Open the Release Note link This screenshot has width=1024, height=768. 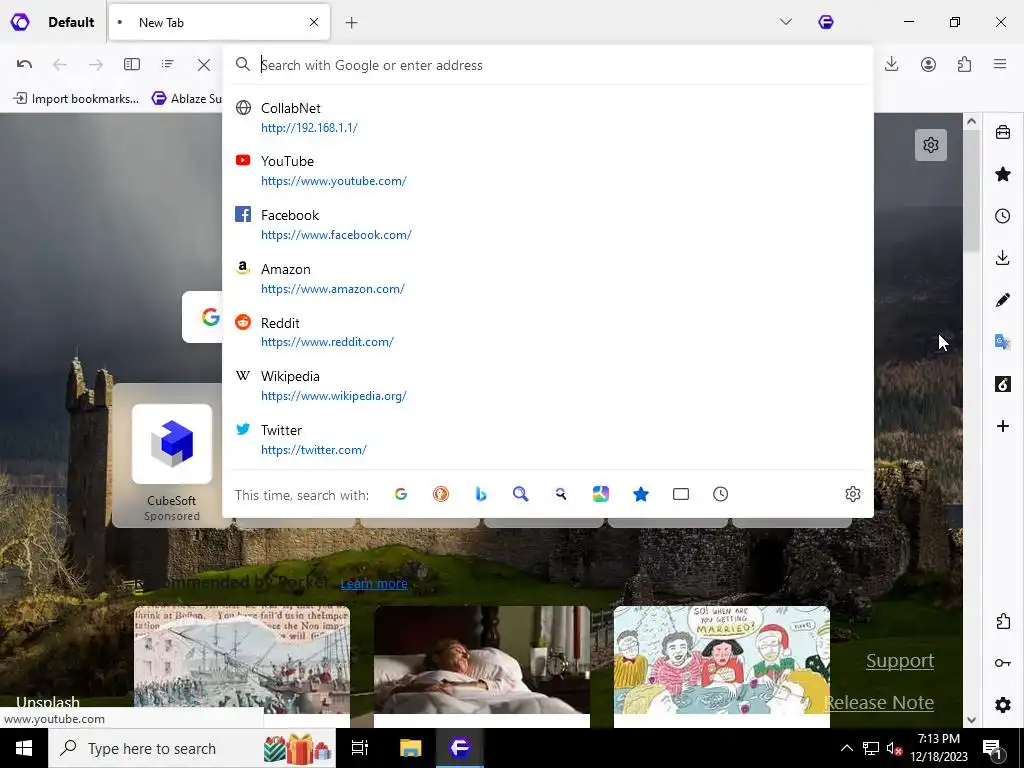878,702
